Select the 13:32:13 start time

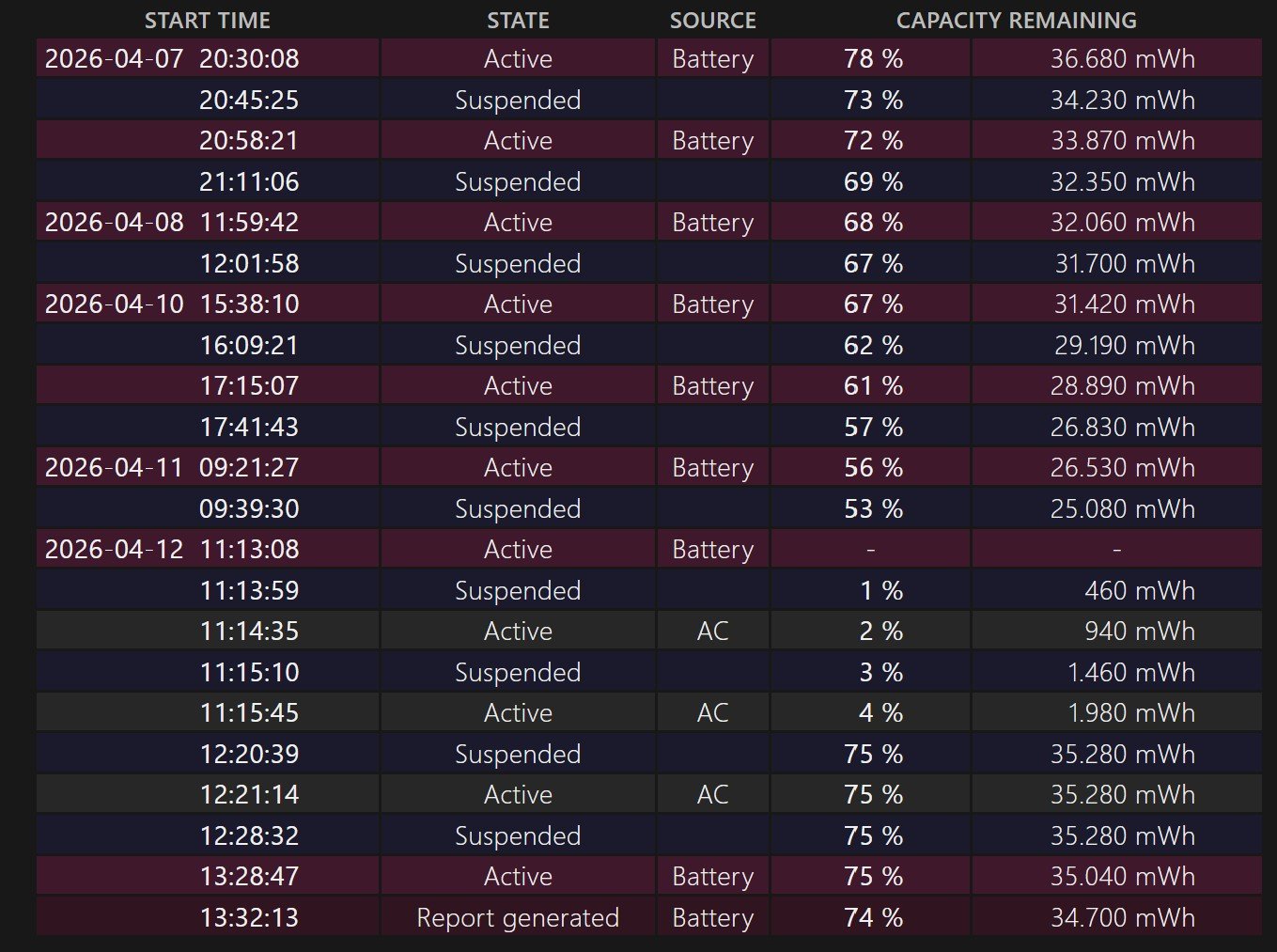point(249,917)
